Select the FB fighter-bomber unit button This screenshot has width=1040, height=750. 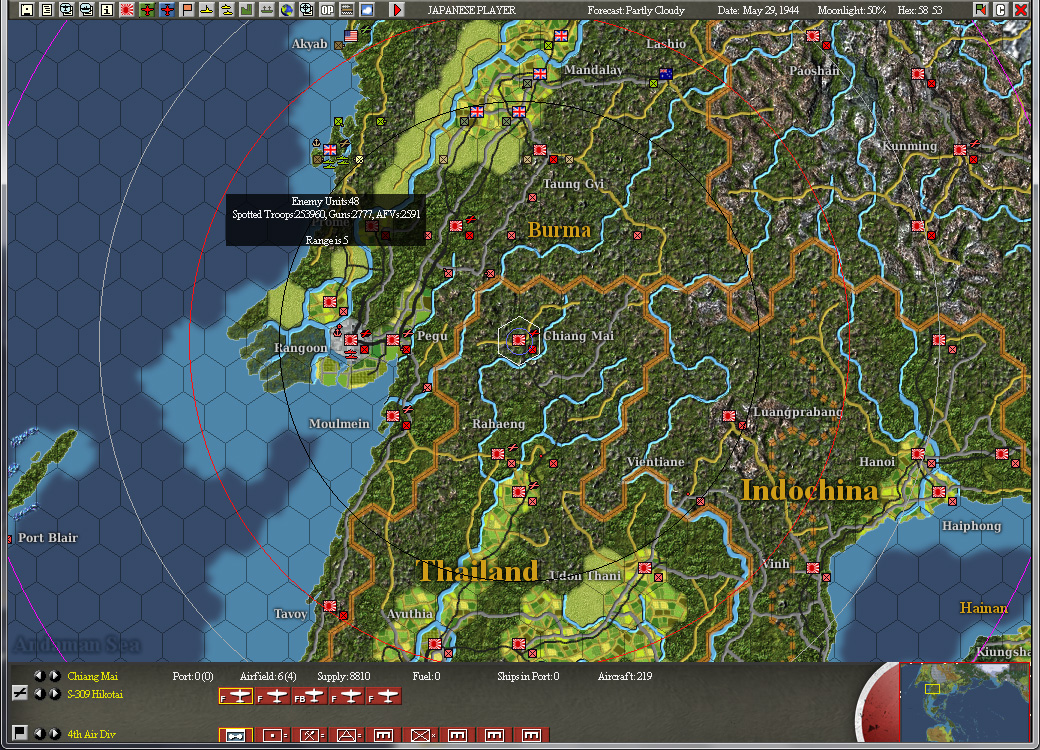click(x=310, y=696)
